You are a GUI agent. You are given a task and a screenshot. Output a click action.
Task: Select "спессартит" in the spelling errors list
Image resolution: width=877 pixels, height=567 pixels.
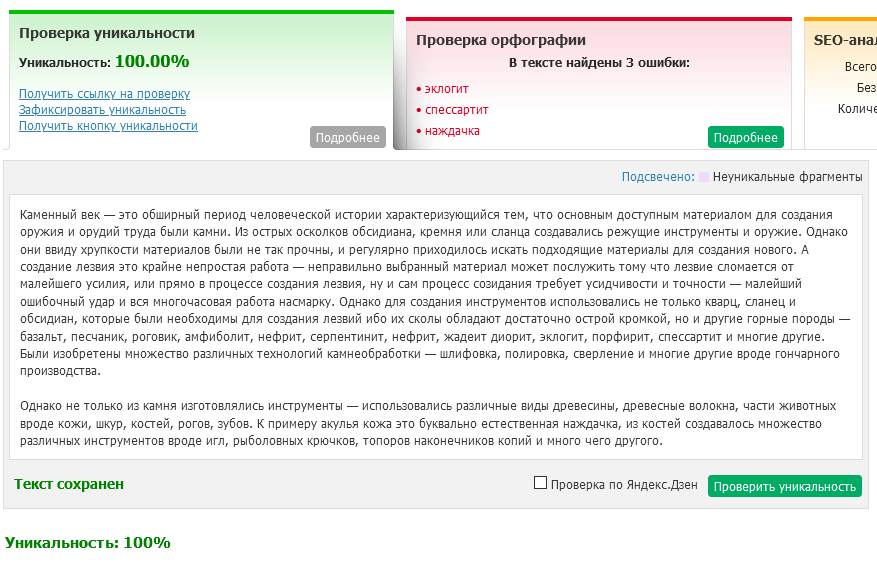(456, 110)
